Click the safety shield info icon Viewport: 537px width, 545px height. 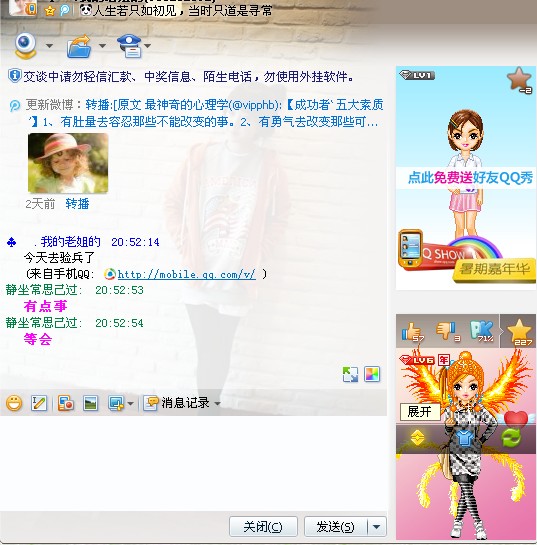pos(14,76)
